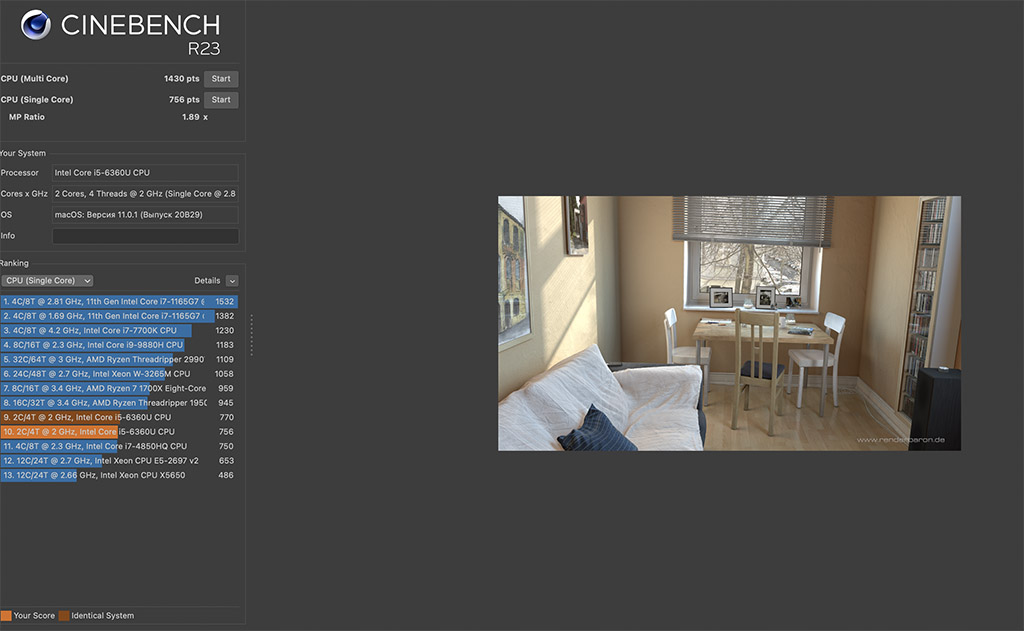Click the CPU (Multi Core) label

pos(35,79)
